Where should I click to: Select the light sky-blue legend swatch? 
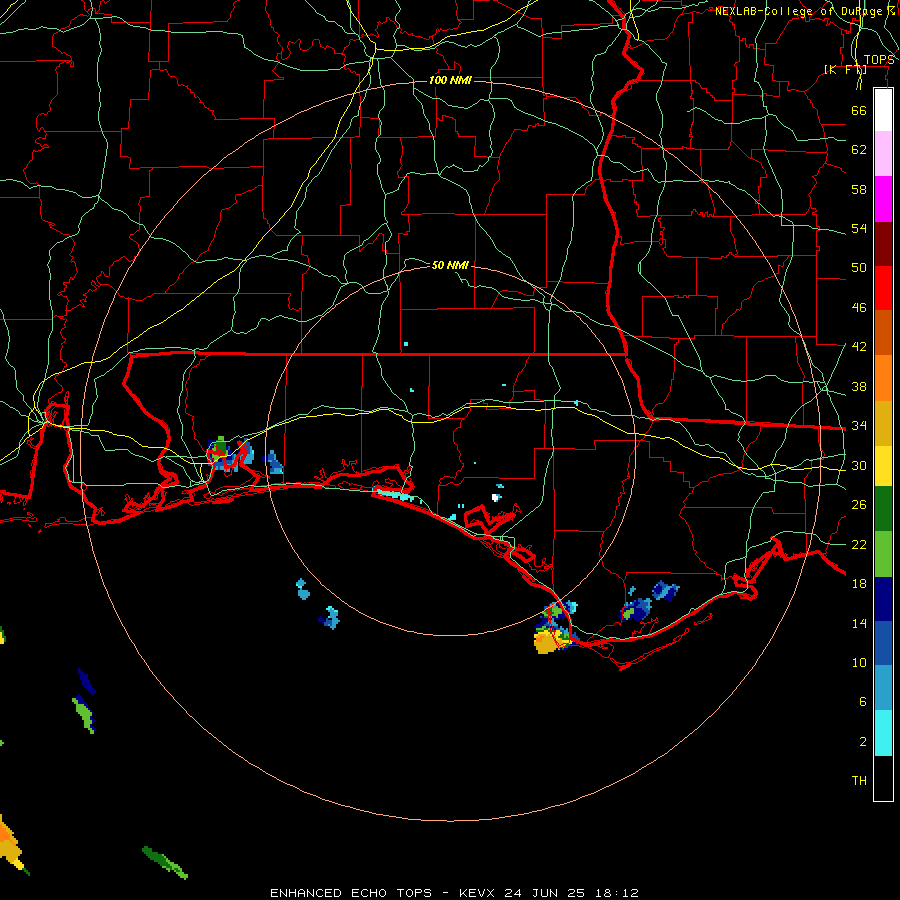click(883, 688)
